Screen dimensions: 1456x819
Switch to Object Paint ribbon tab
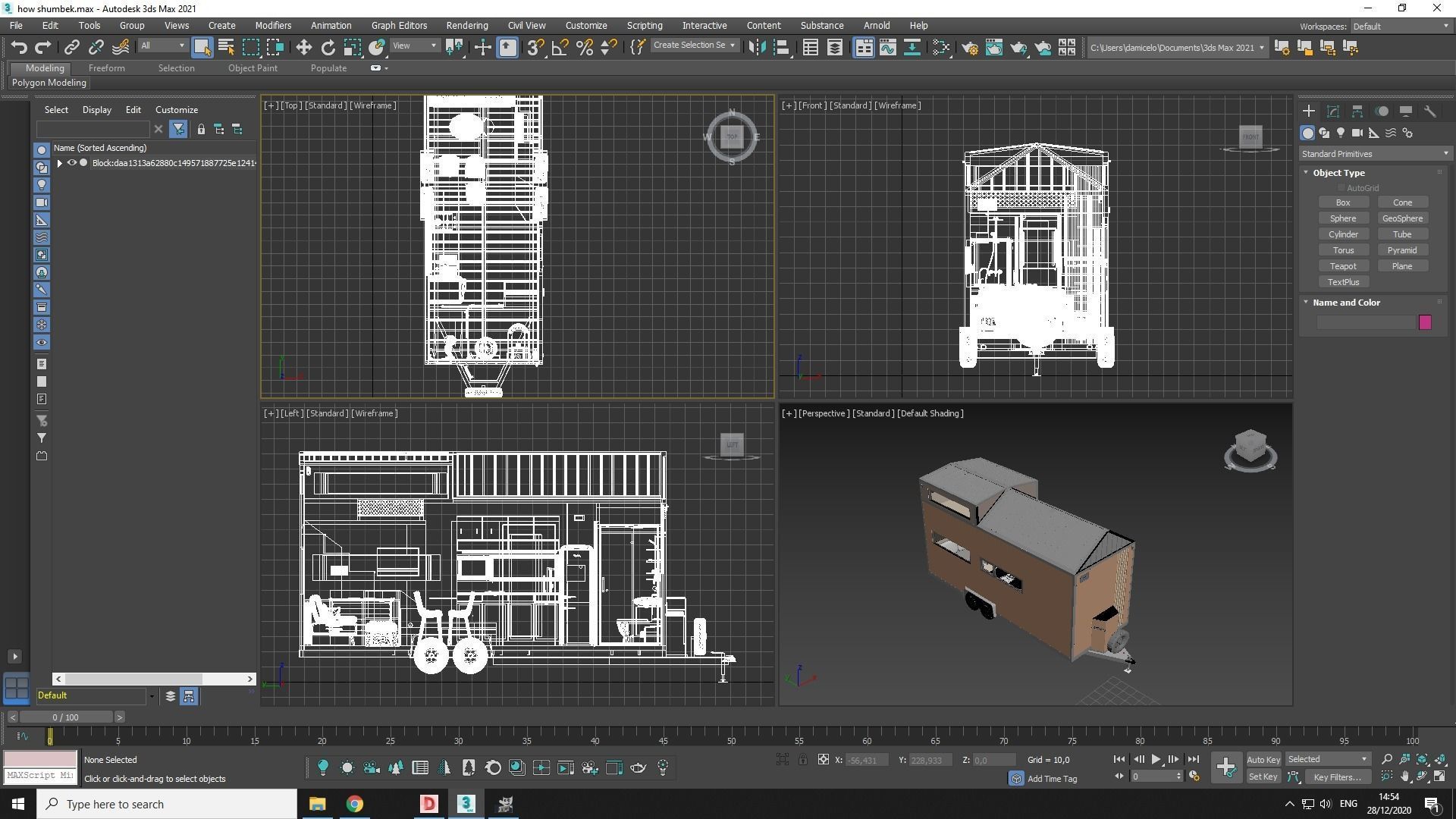tap(253, 68)
